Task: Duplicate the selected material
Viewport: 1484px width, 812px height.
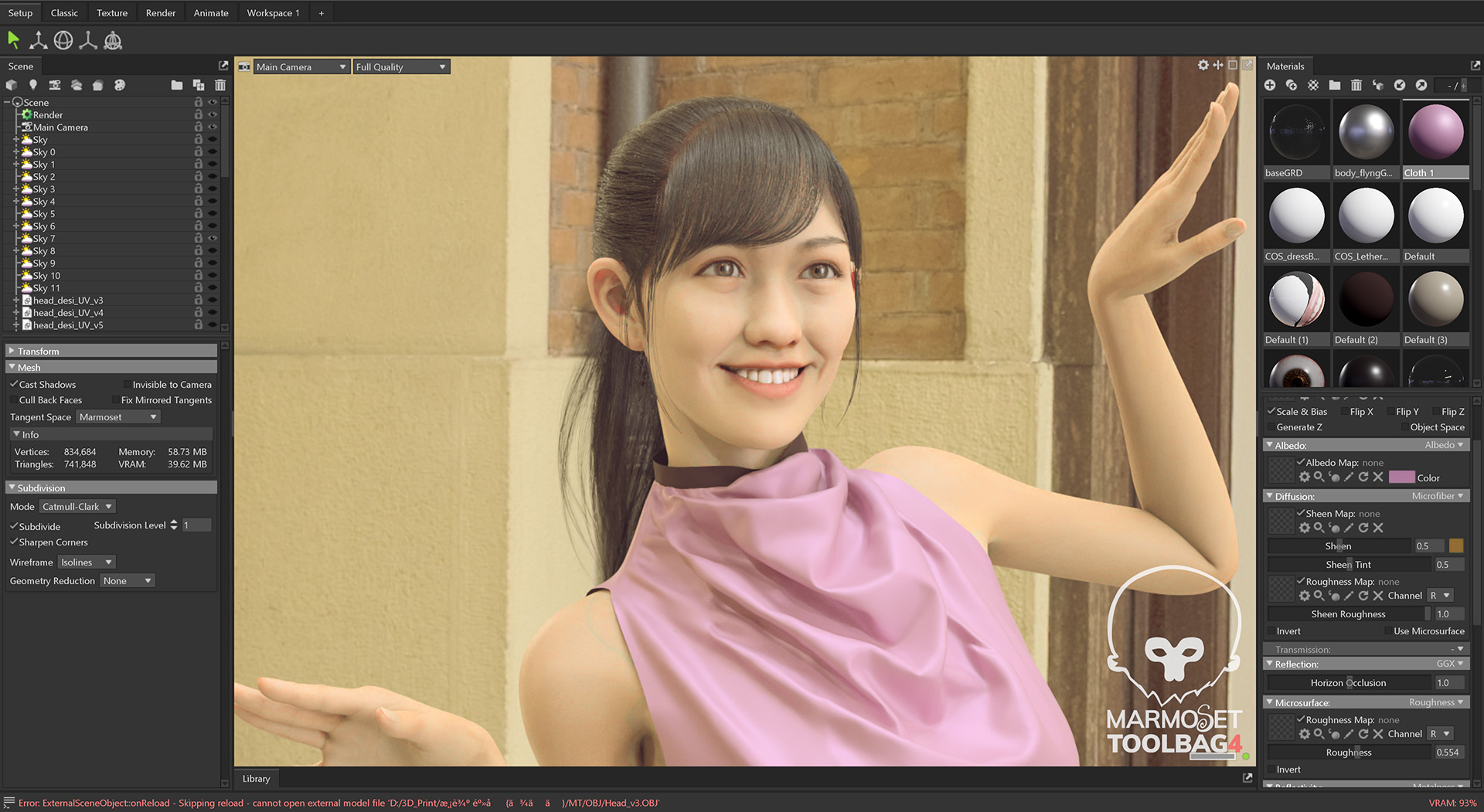Action: pos(1292,85)
